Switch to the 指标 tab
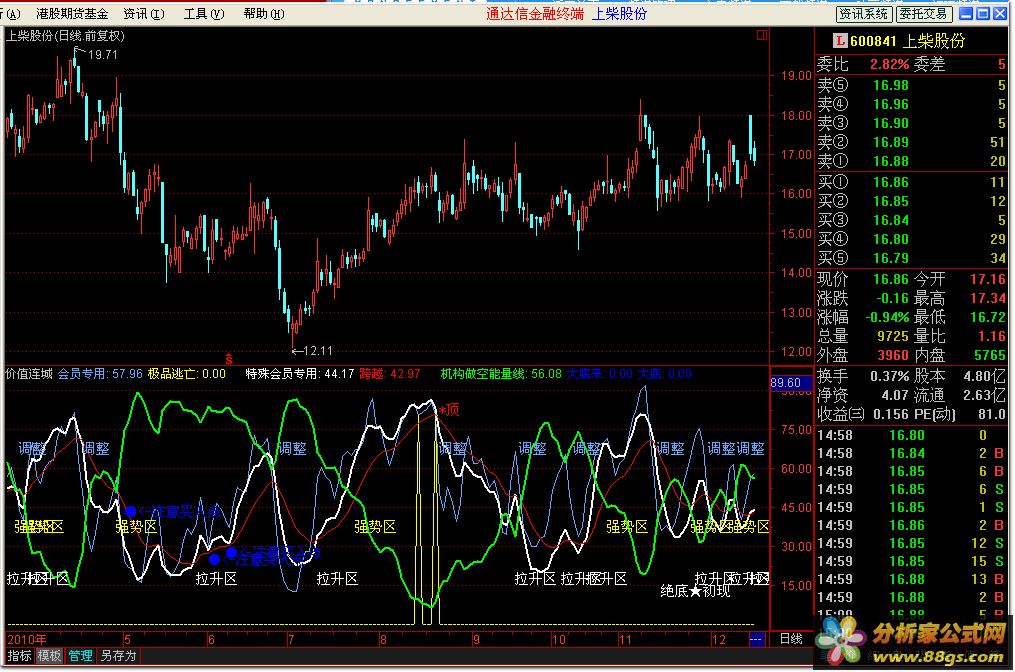 click(x=19, y=656)
